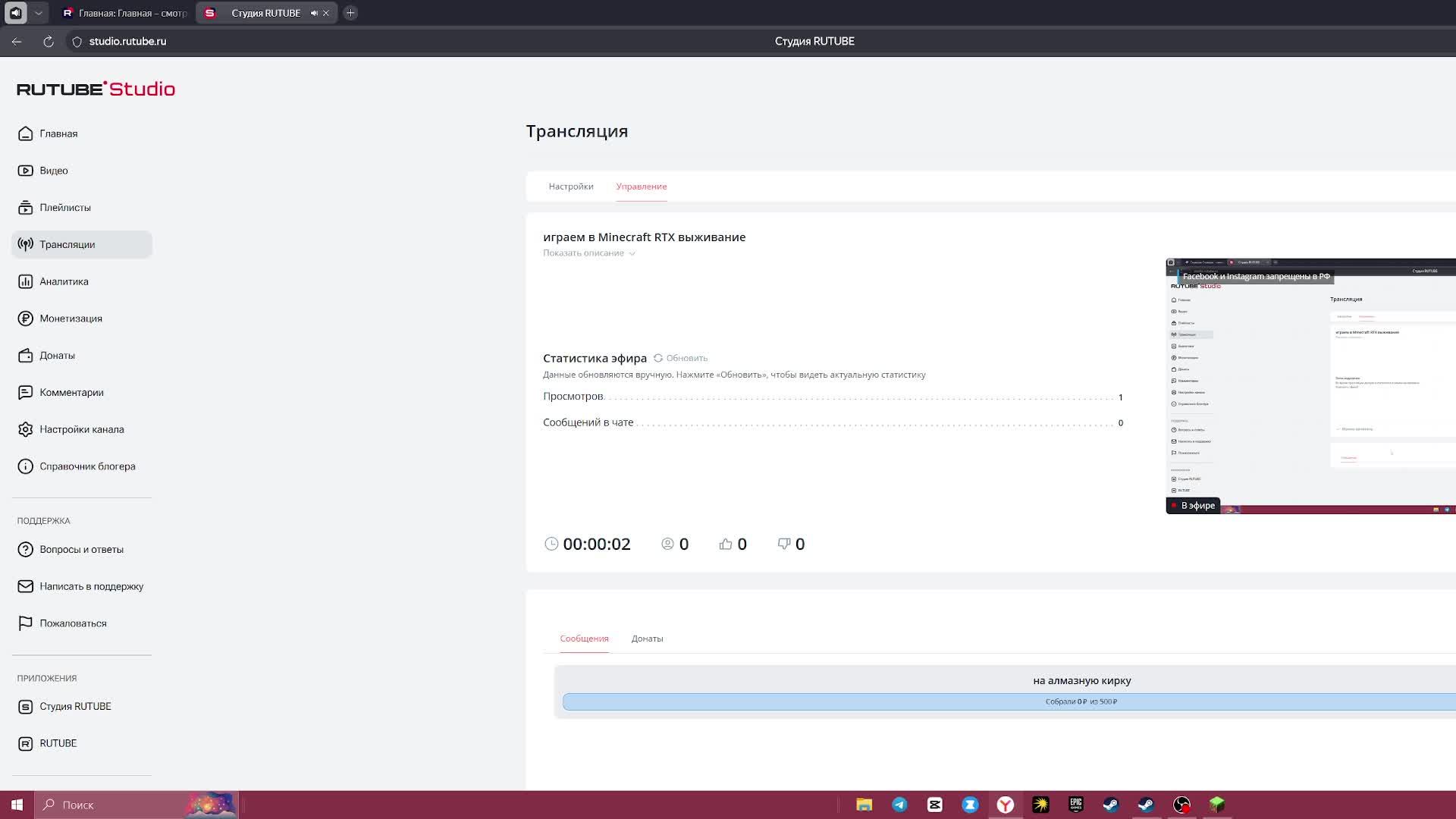Expand Показать описание chevron
This screenshot has height=819, width=1456.
pos(632,254)
